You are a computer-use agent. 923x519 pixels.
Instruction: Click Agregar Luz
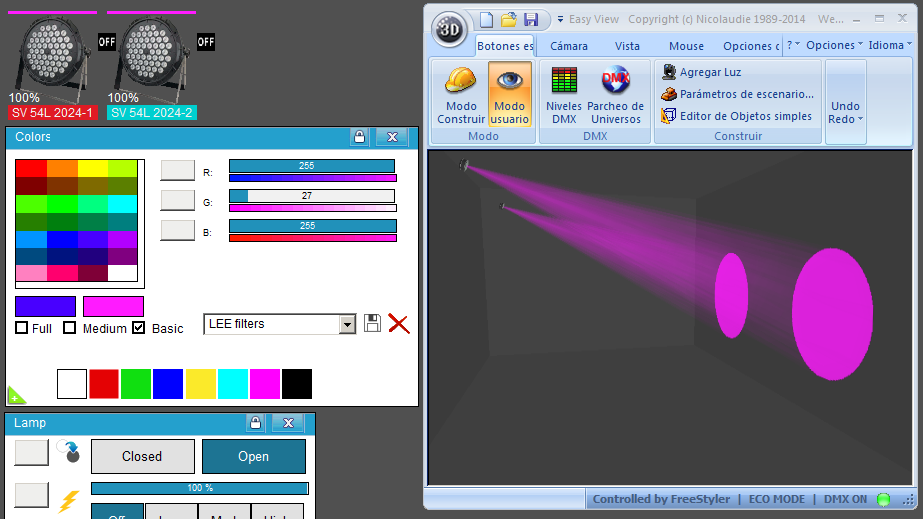[701, 72]
